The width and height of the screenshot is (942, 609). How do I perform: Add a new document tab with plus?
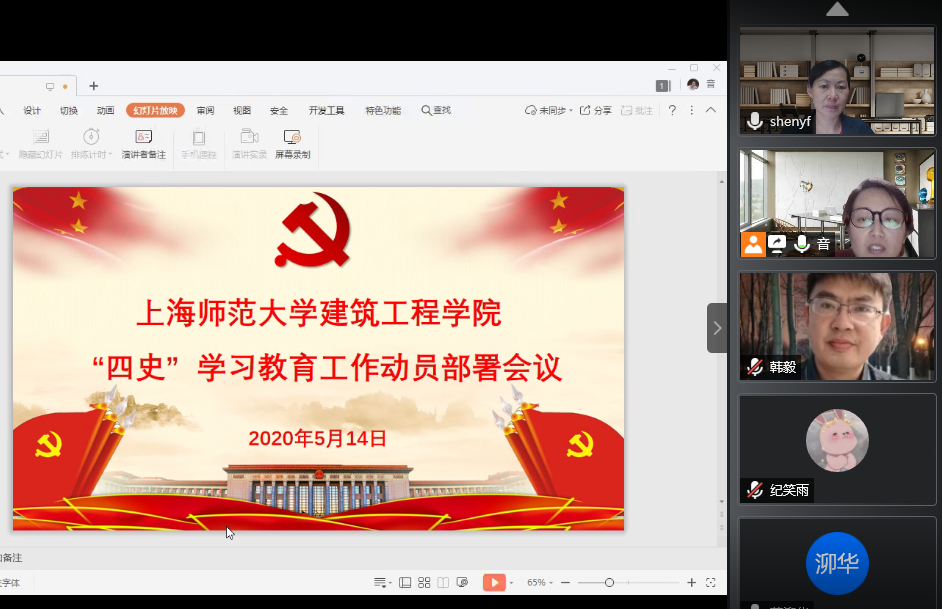point(93,86)
